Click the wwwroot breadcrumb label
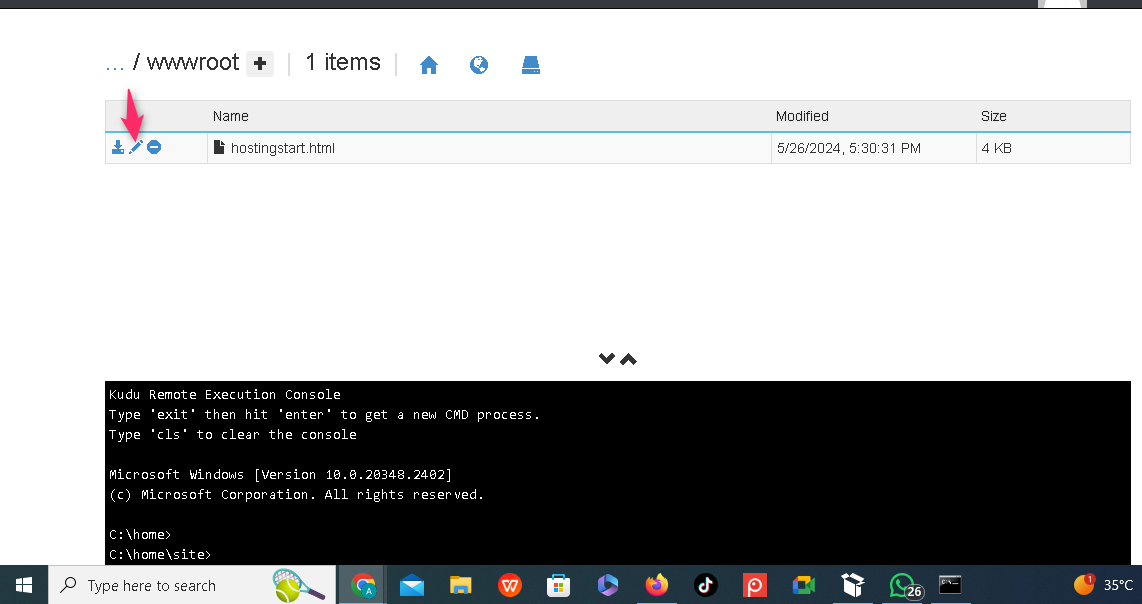Screen dimensions: 1142x604 click(x=193, y=63)
